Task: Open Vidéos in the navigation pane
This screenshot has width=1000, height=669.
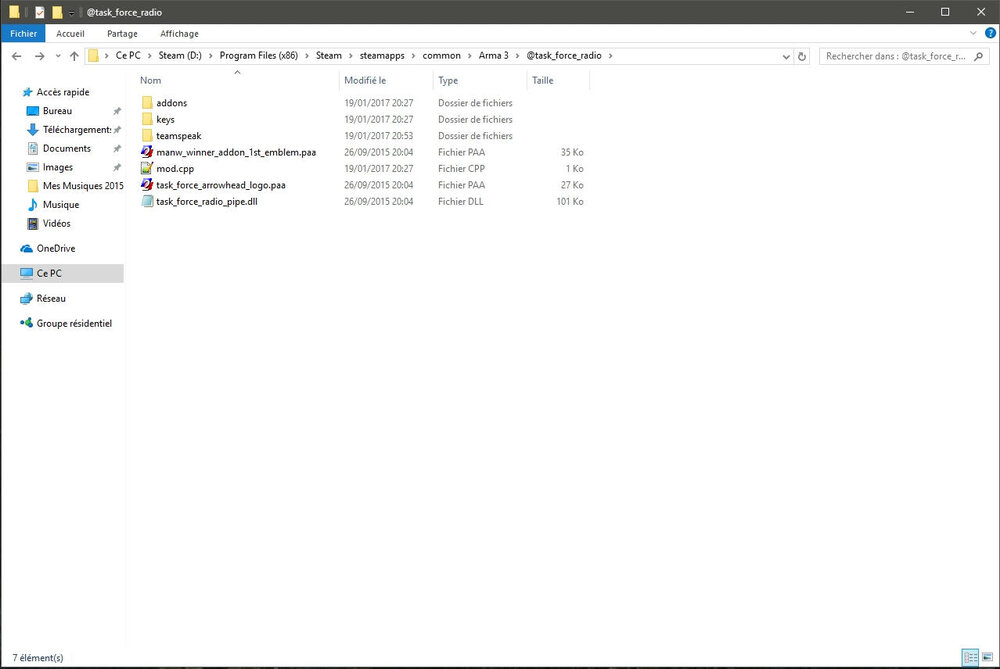Action: (x=56, y=223)
